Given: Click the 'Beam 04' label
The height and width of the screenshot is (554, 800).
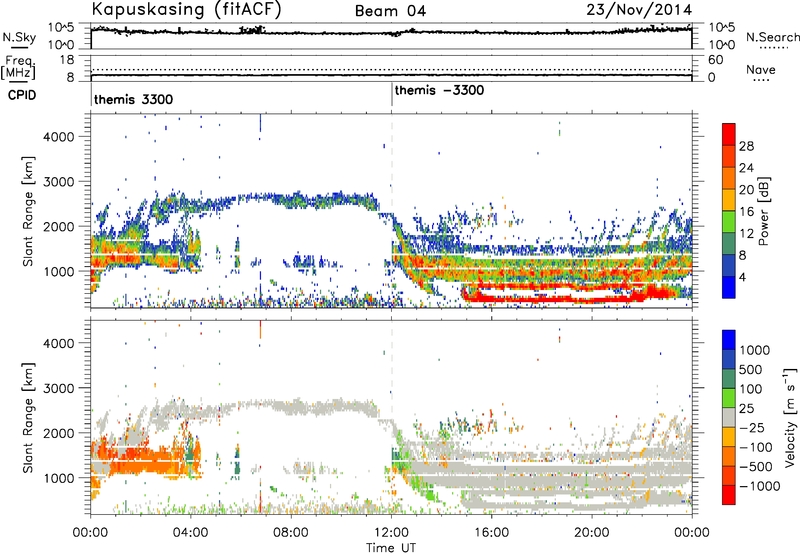Looking at the screenshot, I should pyautogui.click(x=390, y=11).
